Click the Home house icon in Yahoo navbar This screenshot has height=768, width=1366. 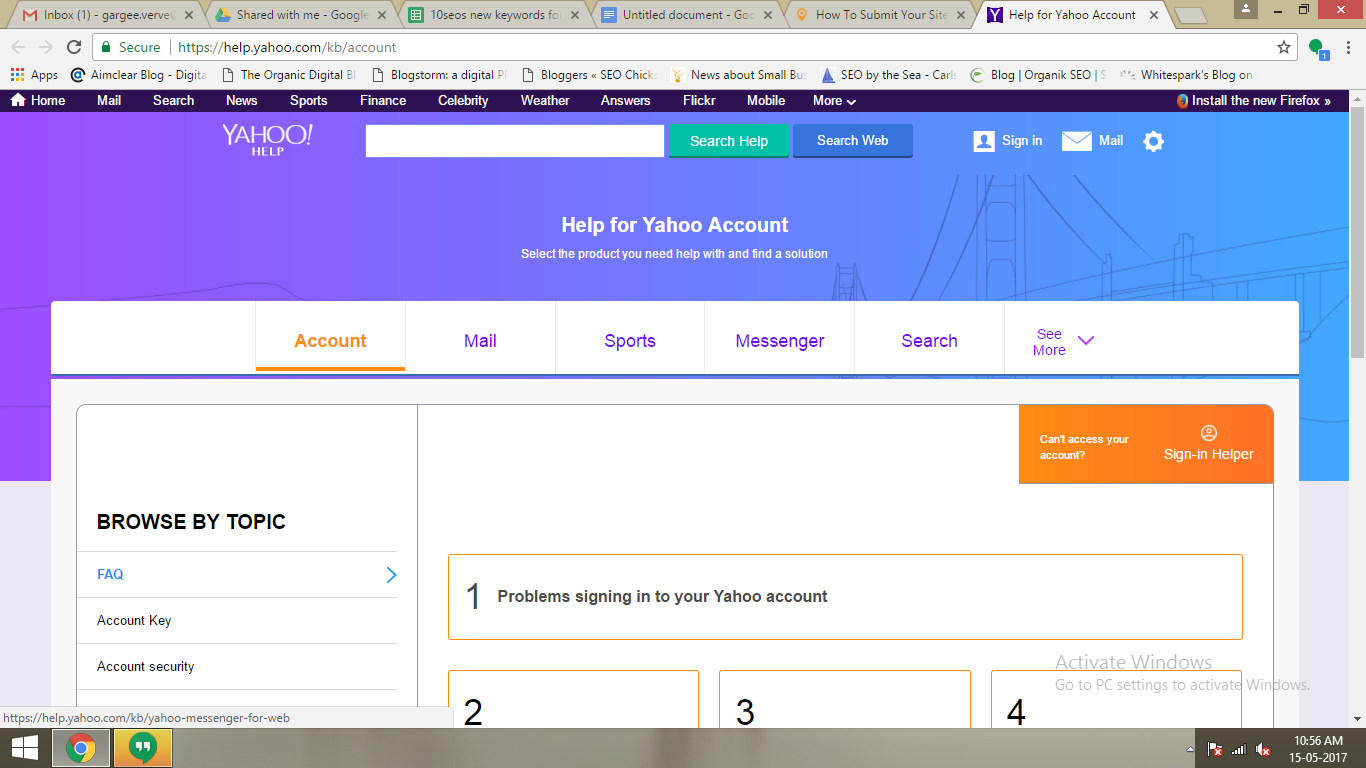18,100
